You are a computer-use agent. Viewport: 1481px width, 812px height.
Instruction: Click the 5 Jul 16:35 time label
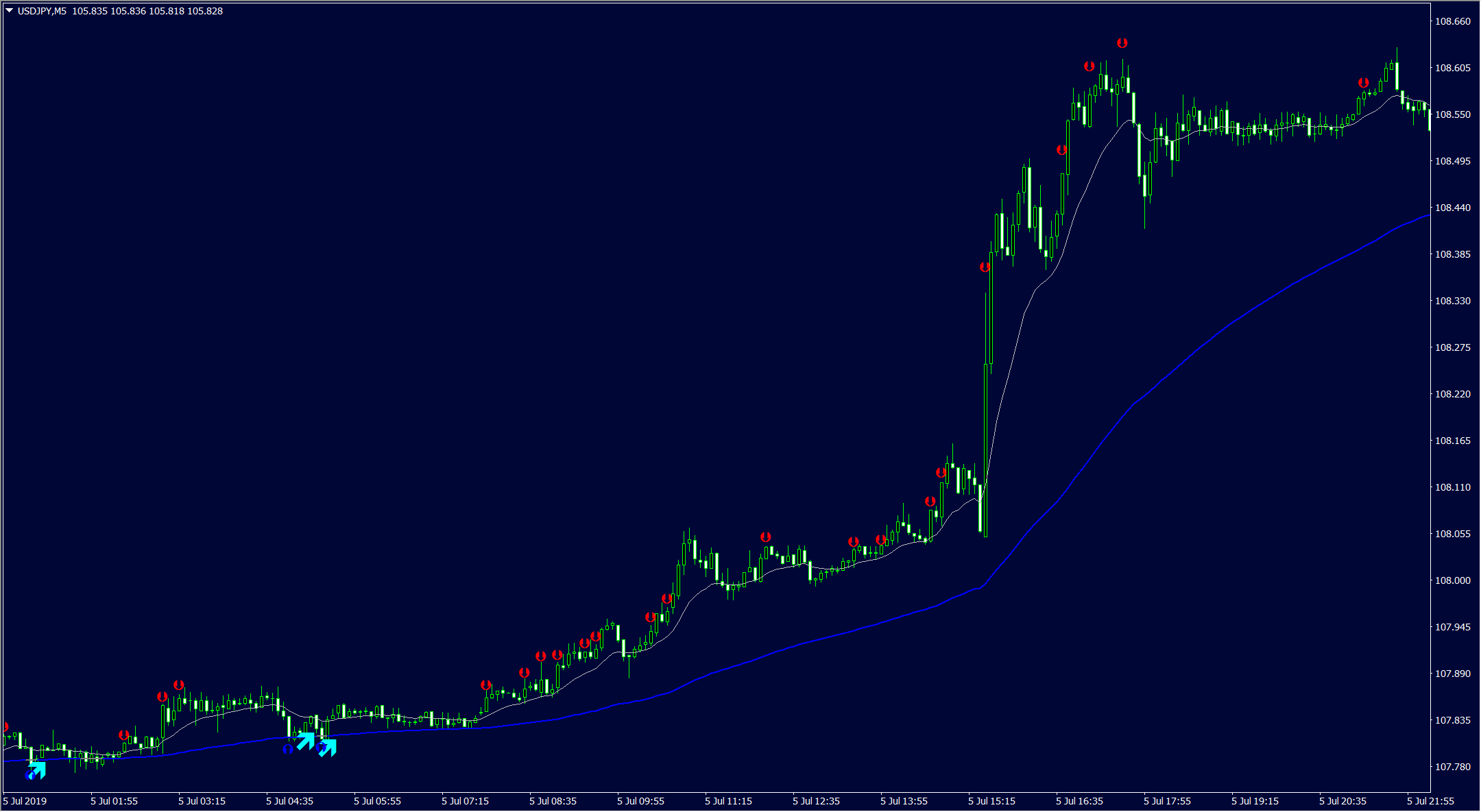point(1080,801)
